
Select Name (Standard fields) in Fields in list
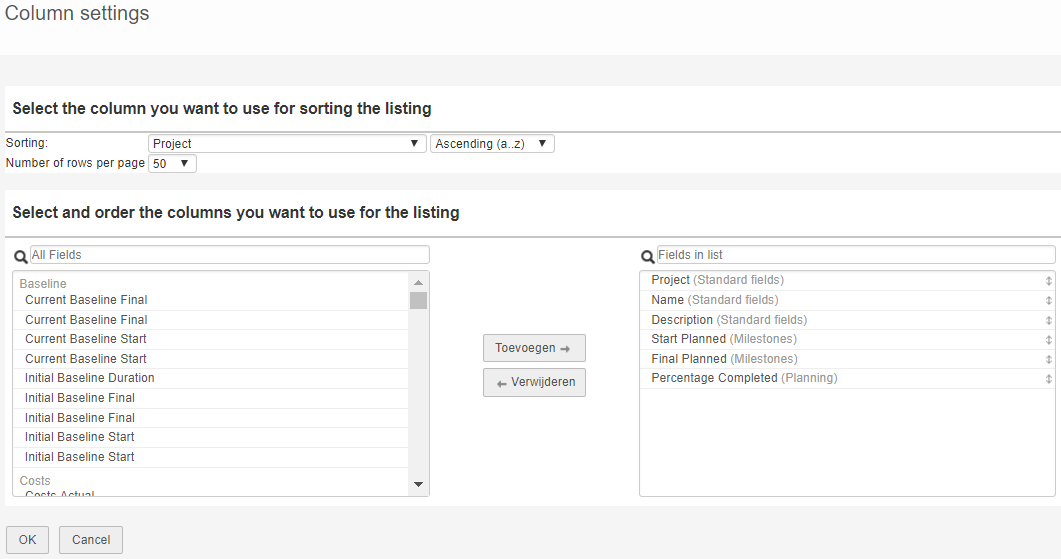pyautogui.click(x=847, y=300)
